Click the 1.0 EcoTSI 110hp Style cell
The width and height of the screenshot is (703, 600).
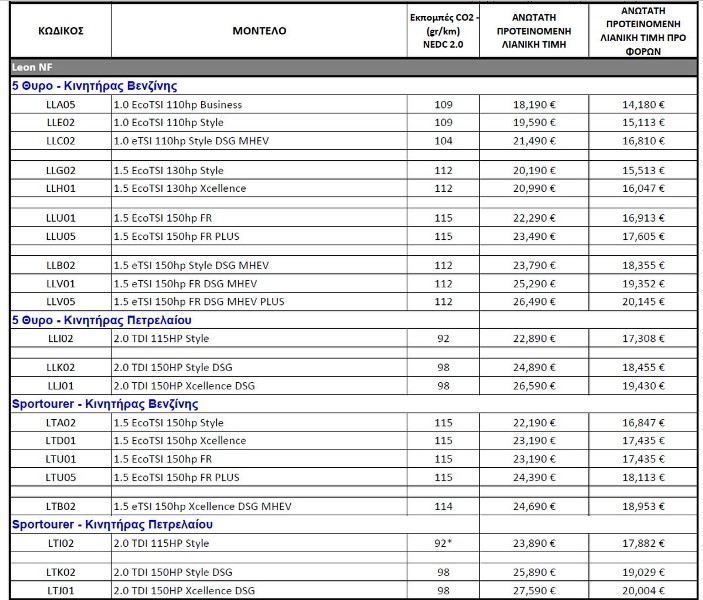pos(259,122)
